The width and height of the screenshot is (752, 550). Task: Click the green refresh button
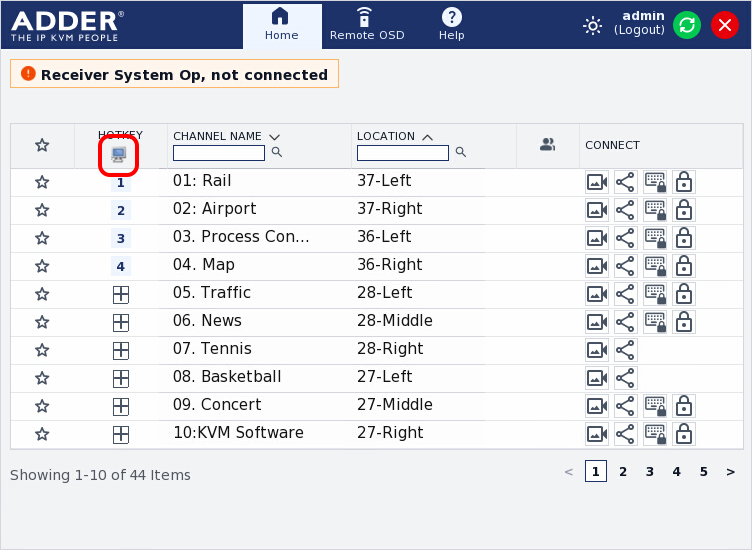click(x=687, y=25)
